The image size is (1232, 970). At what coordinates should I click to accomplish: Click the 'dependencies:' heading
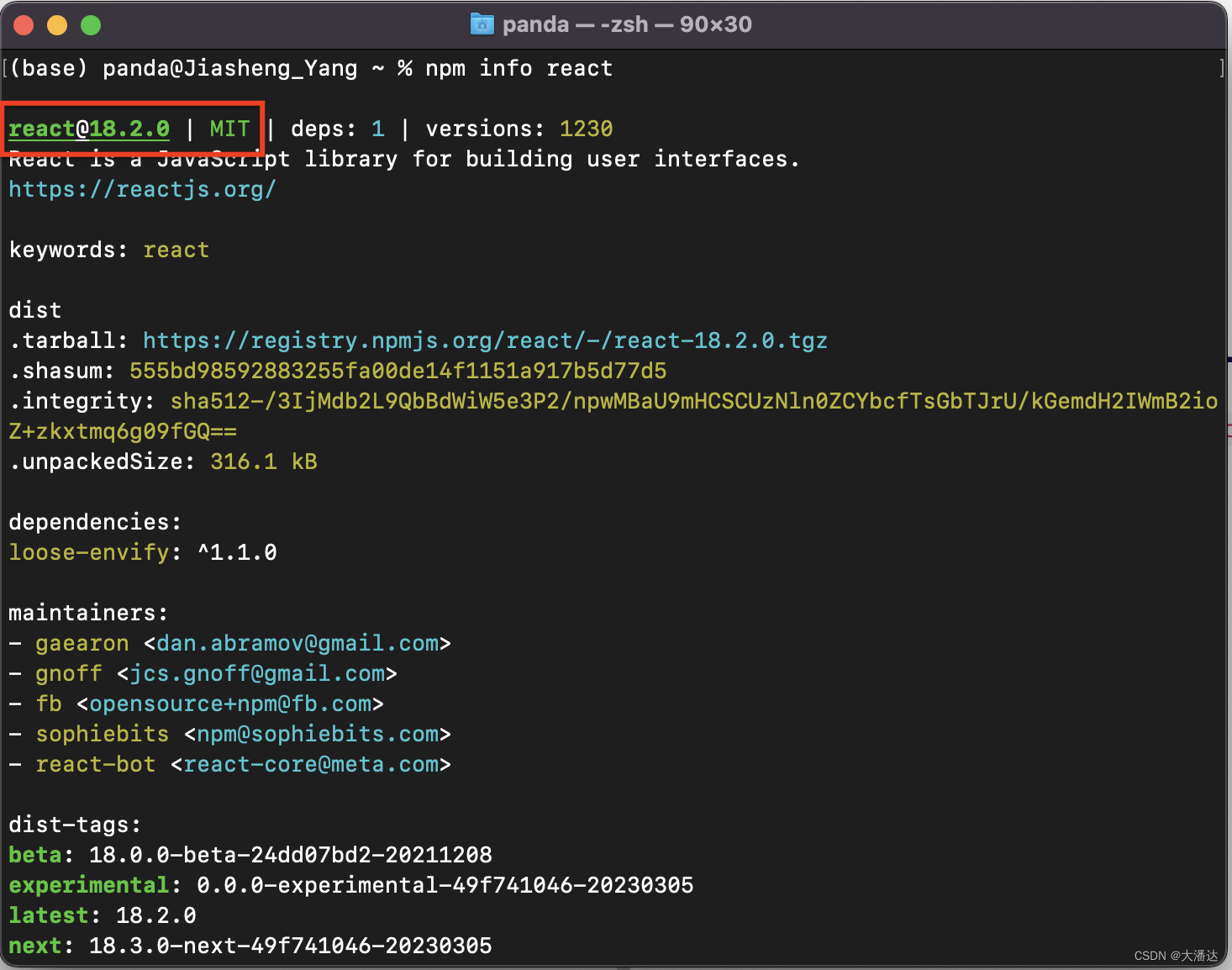click(96, 522)
